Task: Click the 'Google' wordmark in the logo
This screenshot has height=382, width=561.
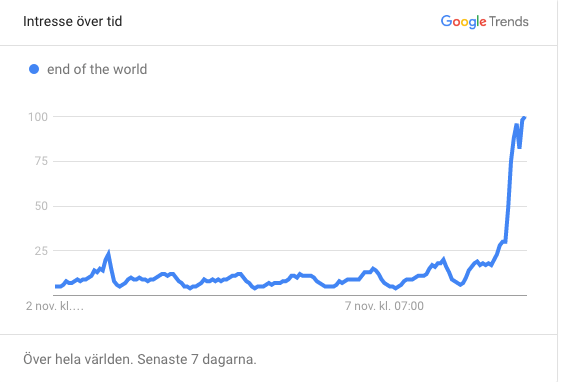Action: [463, 22]
